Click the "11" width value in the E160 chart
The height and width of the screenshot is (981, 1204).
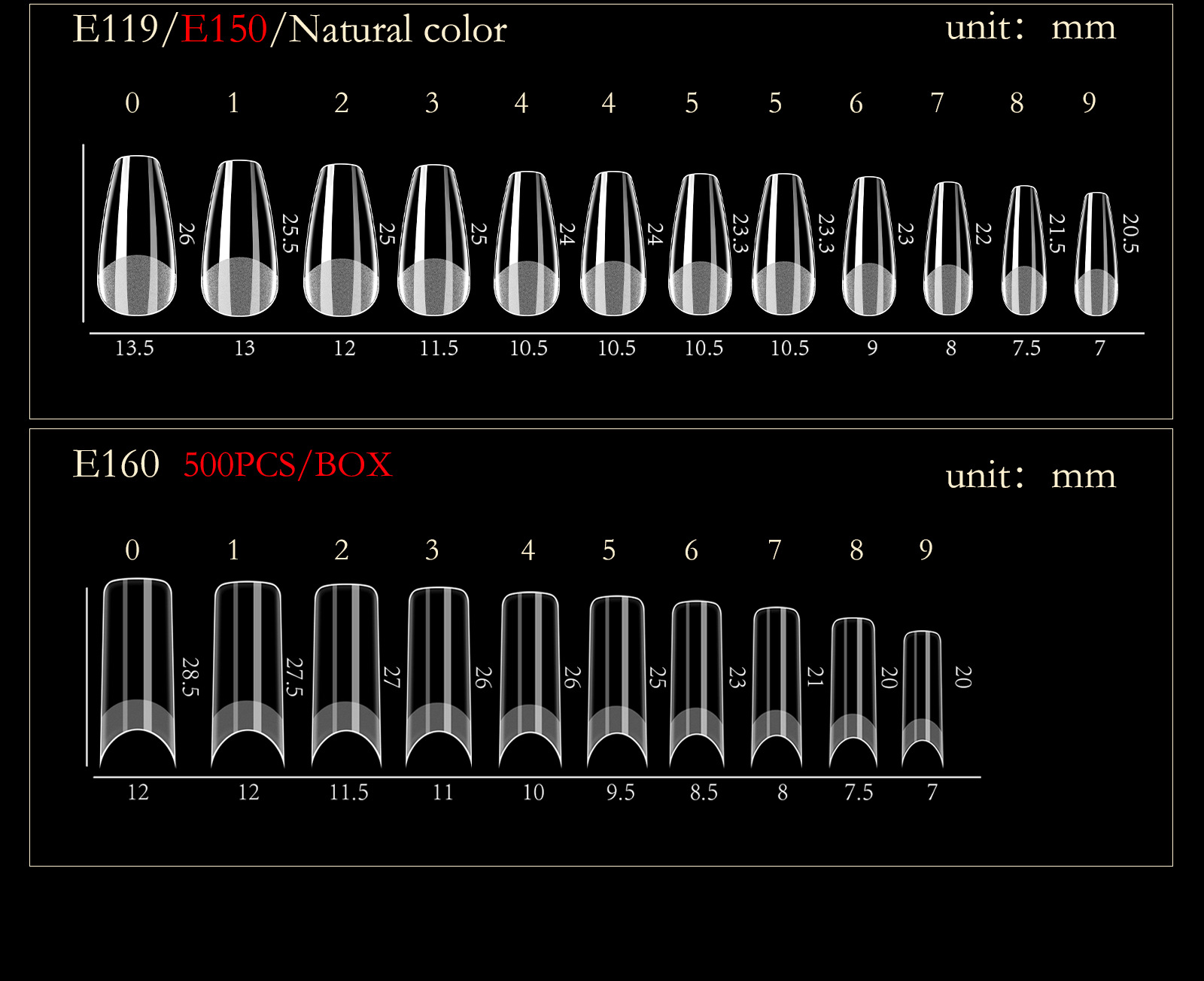pyautogui.click(x=443, y=792)
